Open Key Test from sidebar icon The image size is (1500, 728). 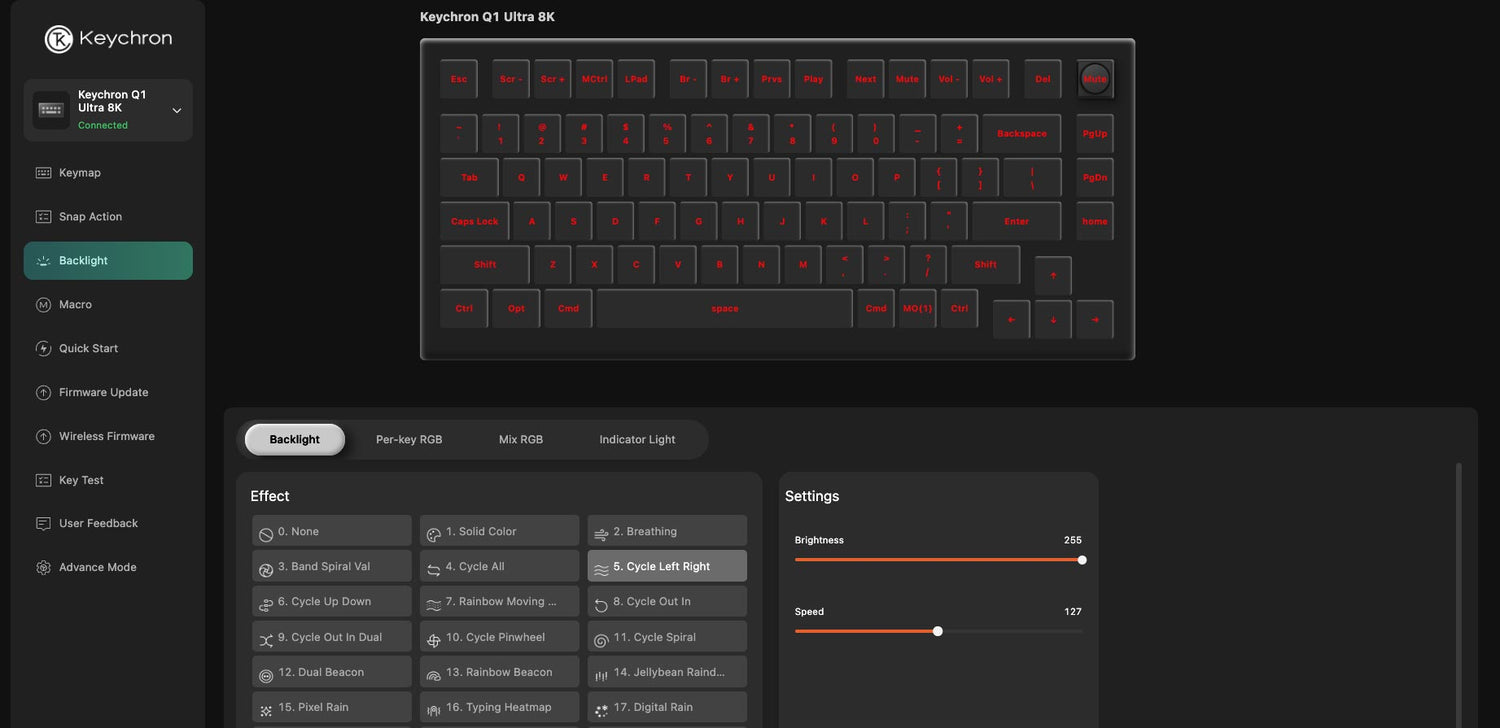pyautogui.click(x=43, y=481)
